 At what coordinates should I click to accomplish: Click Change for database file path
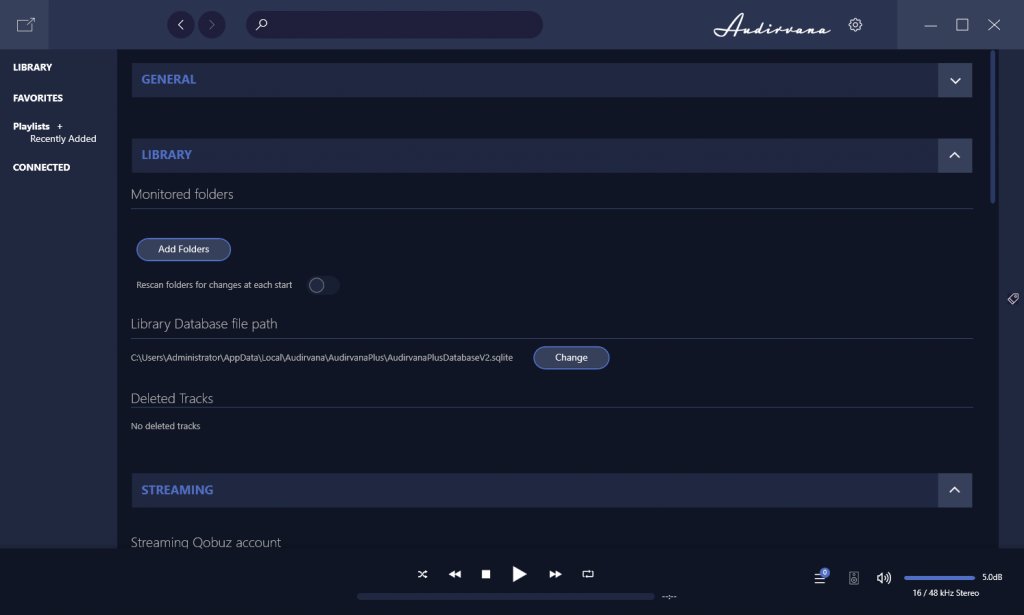pyautogui.click(x=571, y=358)
